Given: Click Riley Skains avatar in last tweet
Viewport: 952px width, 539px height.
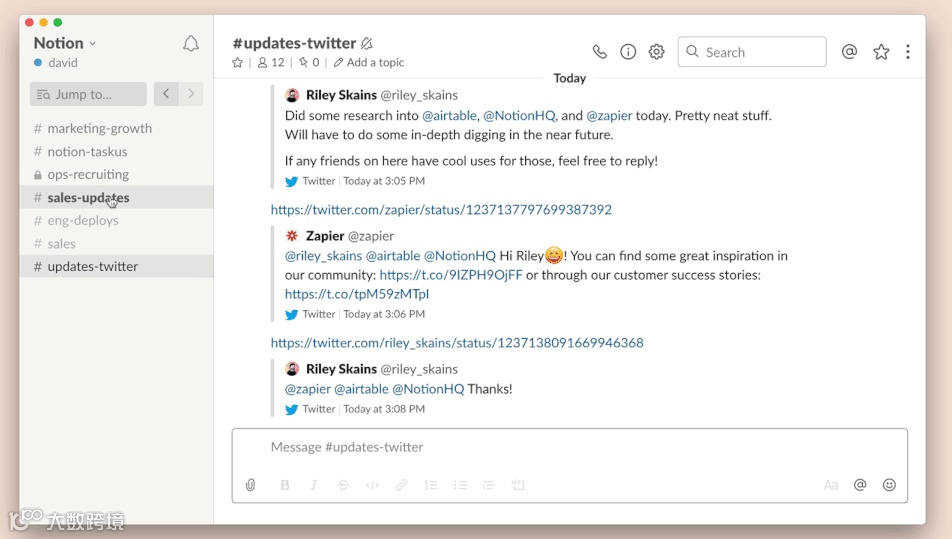Looking at the screenshot, I should 292,368.
